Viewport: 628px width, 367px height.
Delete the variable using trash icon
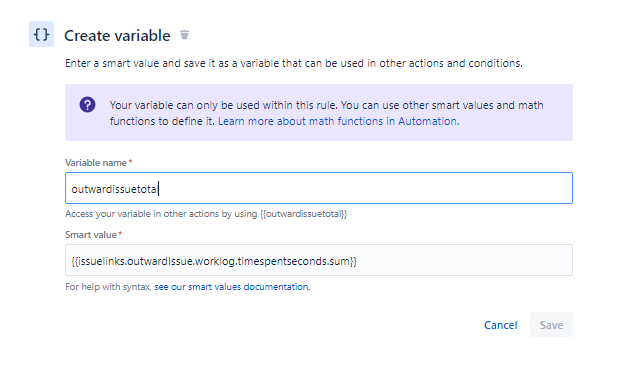184,35
